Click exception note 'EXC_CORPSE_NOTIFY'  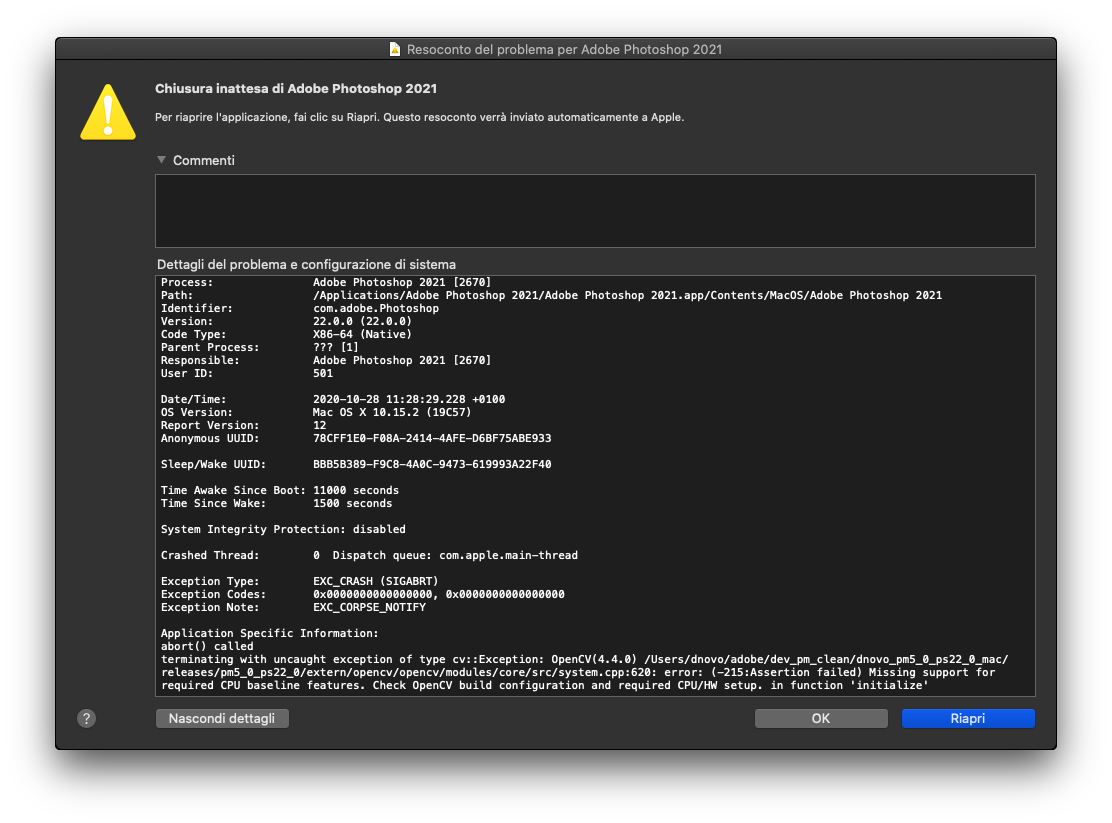369,607
